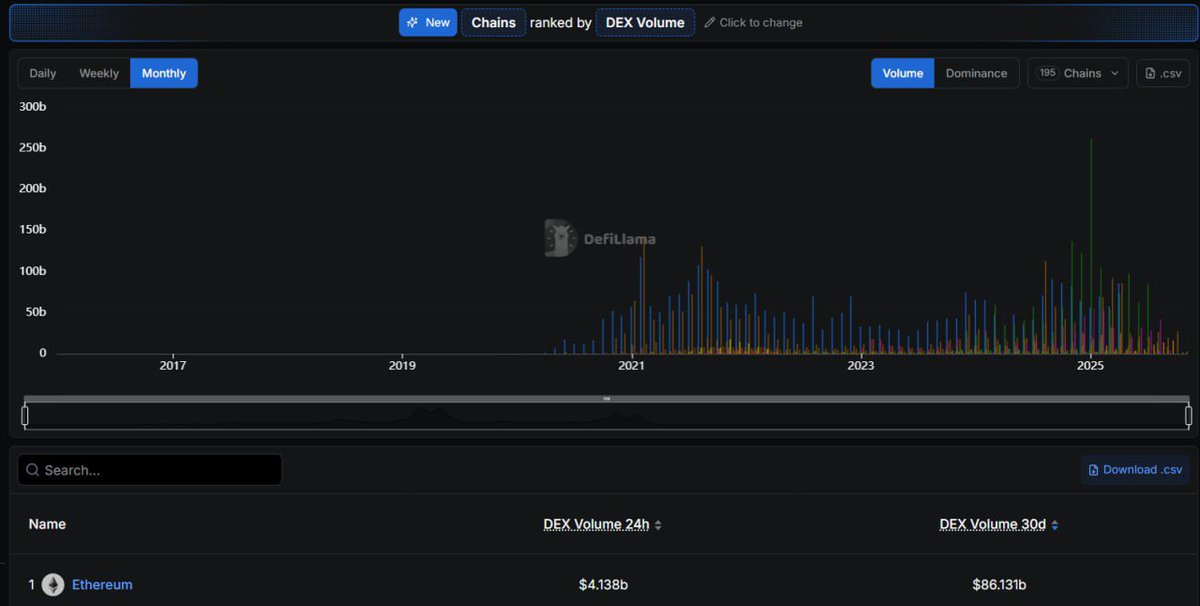Click the Name column header
Image resolution: width=1200 pixels, height=606 pixels.
coord(47,524)
